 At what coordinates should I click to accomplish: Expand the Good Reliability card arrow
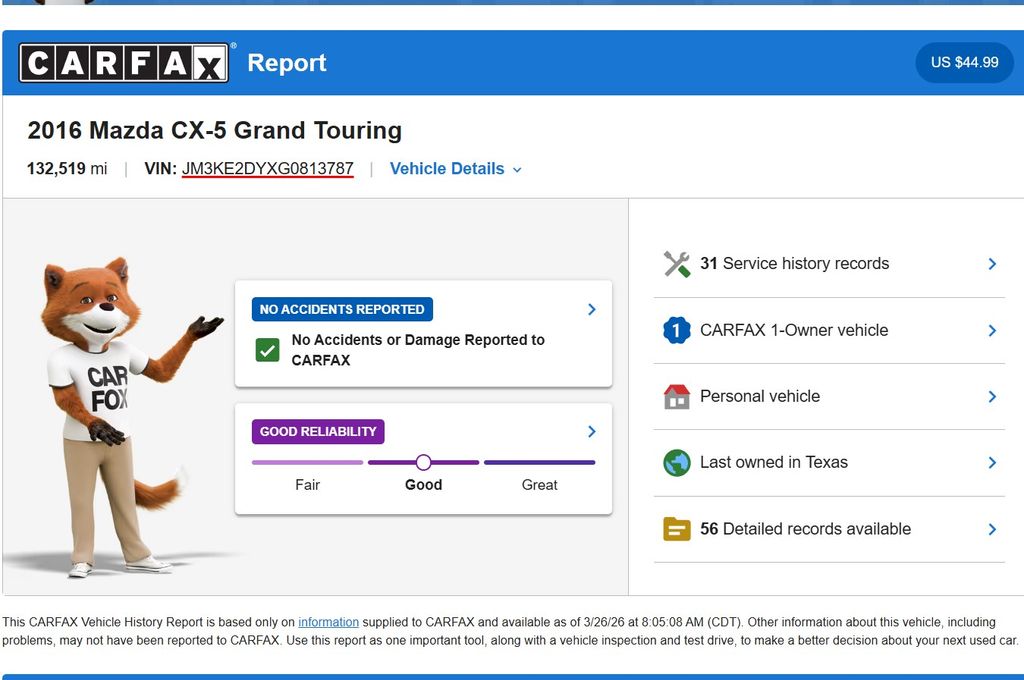point(591,432)
